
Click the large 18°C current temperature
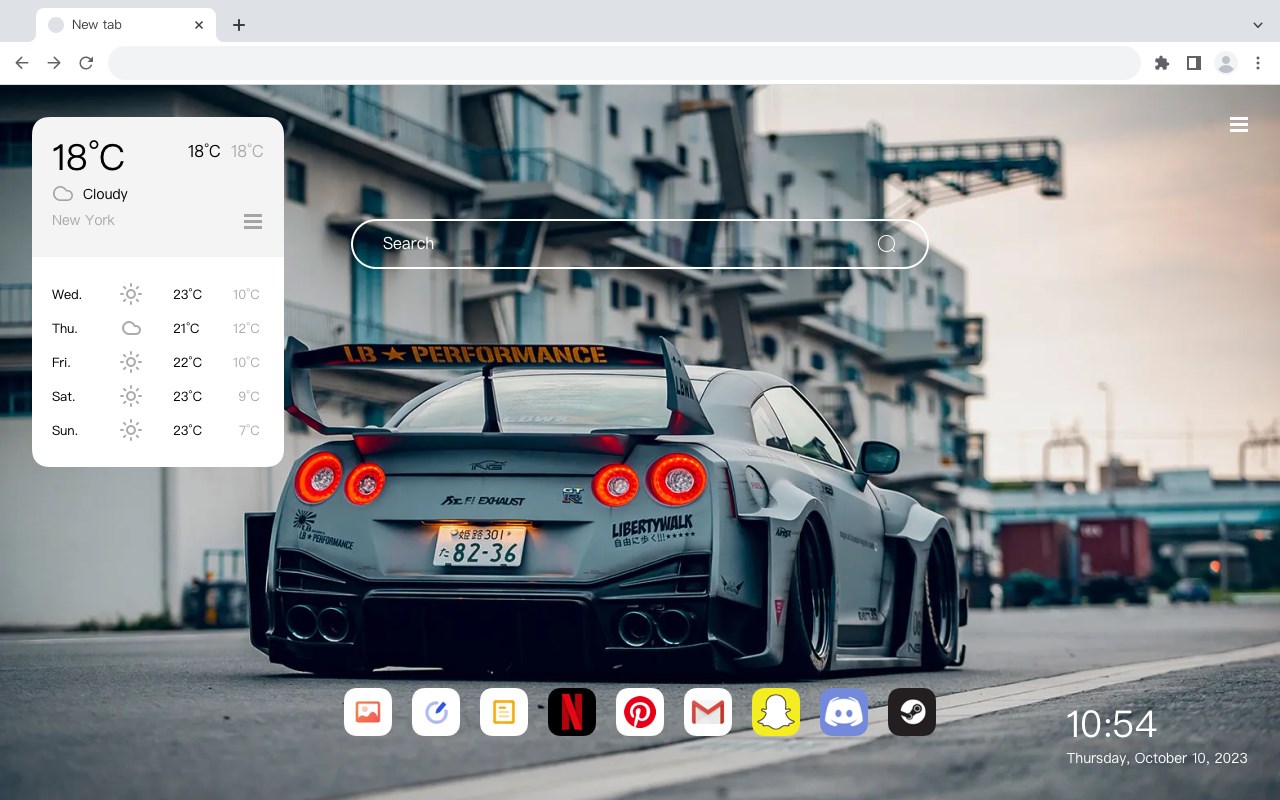(88, 157)
